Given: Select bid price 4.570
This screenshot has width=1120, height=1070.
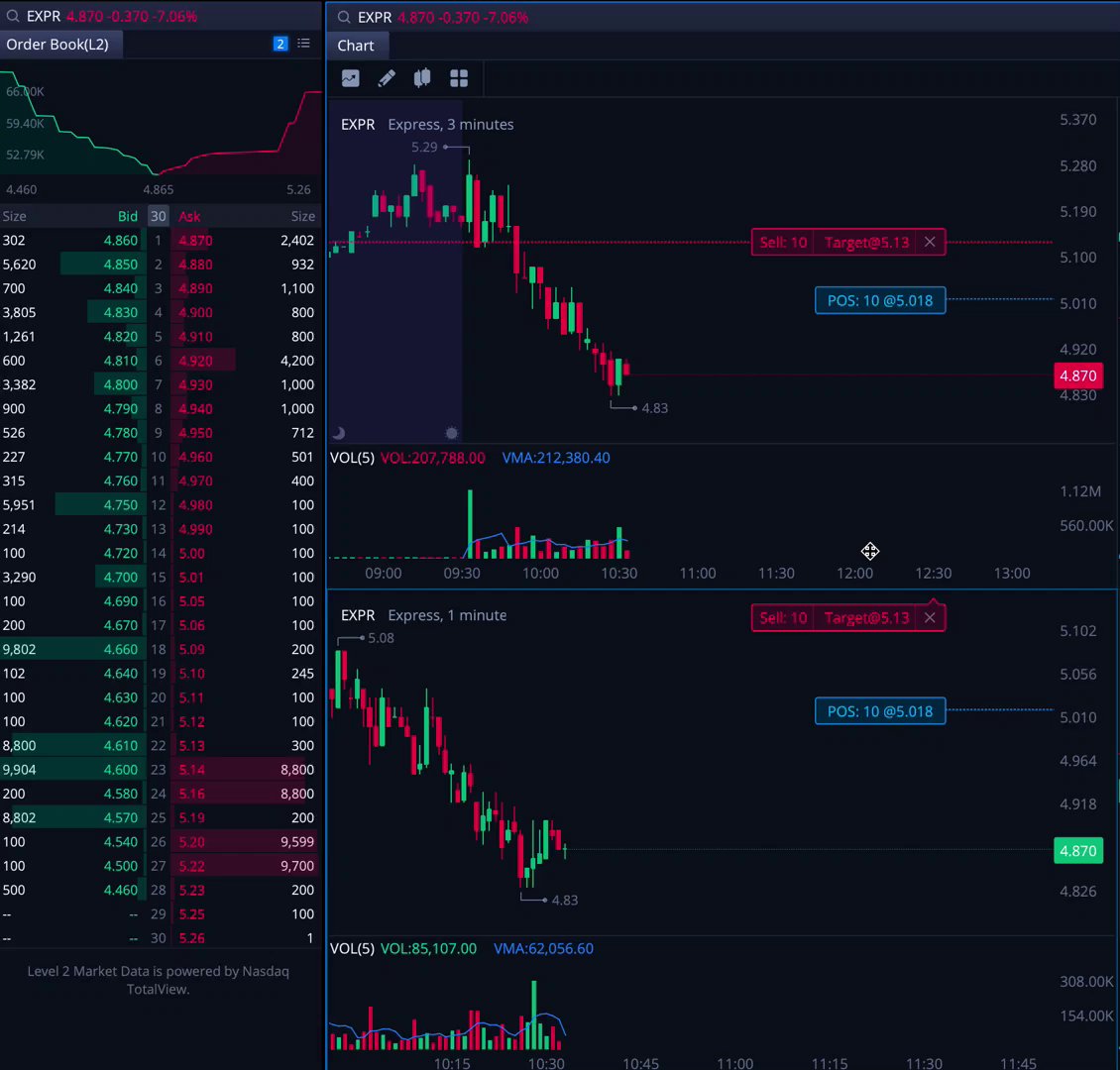Looking at the screenshot, I should click(x=120, y=818).
